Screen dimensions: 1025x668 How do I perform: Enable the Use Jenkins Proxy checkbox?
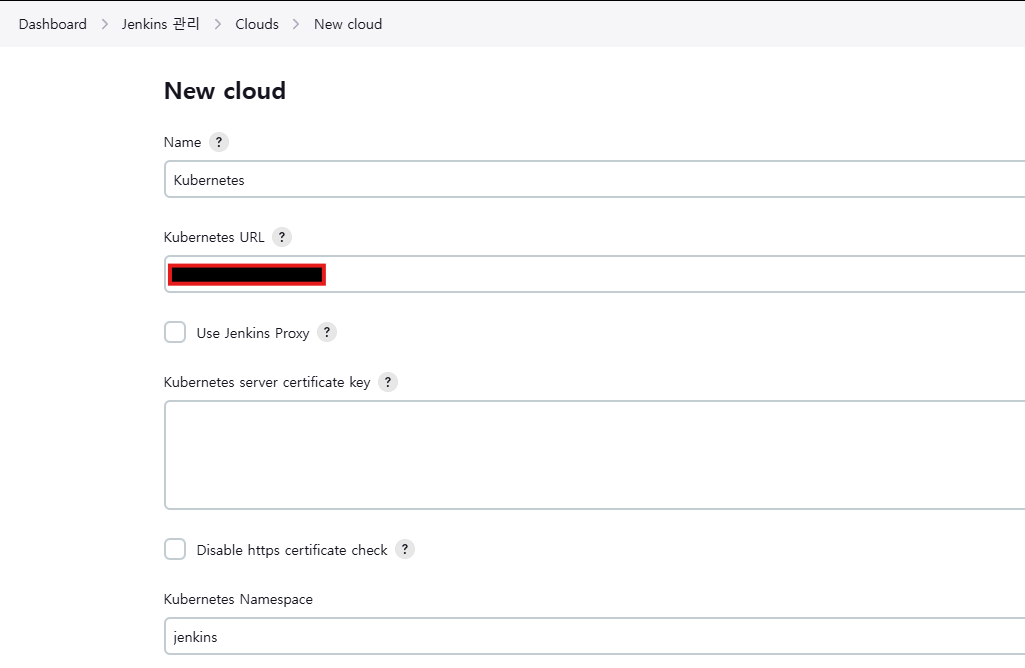175,331
